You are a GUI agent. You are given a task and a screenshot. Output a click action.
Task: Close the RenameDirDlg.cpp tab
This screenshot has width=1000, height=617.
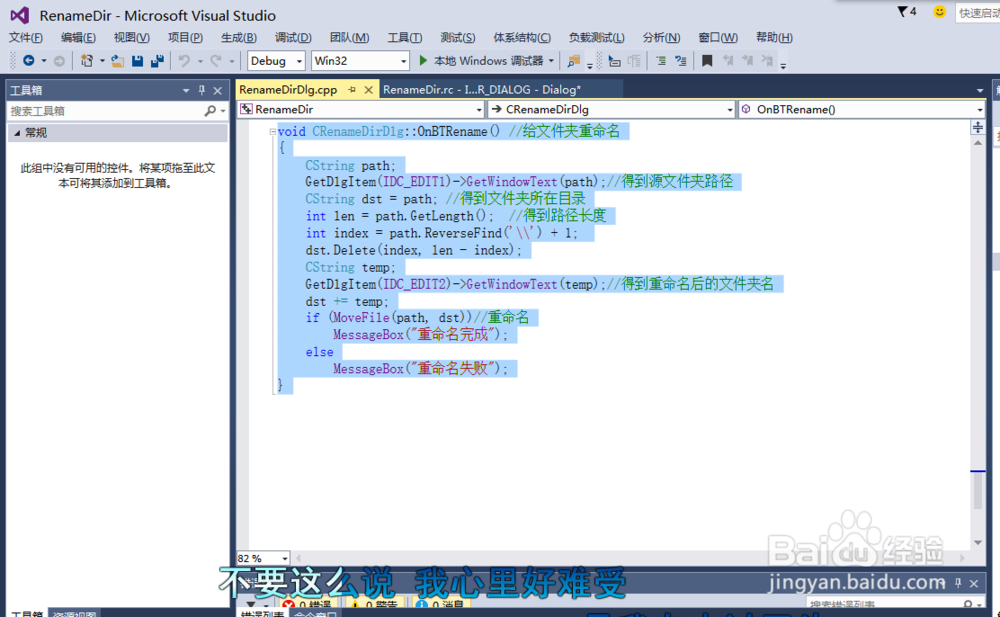pyautogui.click(x=368, y=90)
